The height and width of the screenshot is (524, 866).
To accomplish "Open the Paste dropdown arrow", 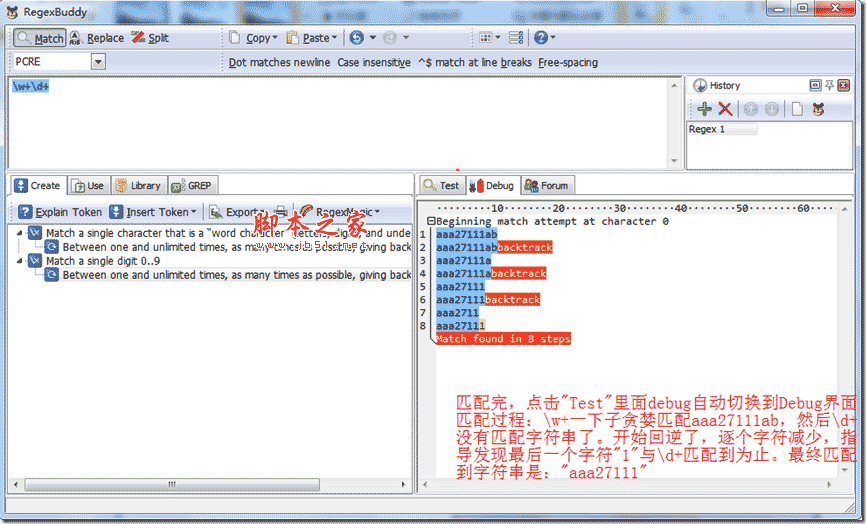I will [334, 38].
